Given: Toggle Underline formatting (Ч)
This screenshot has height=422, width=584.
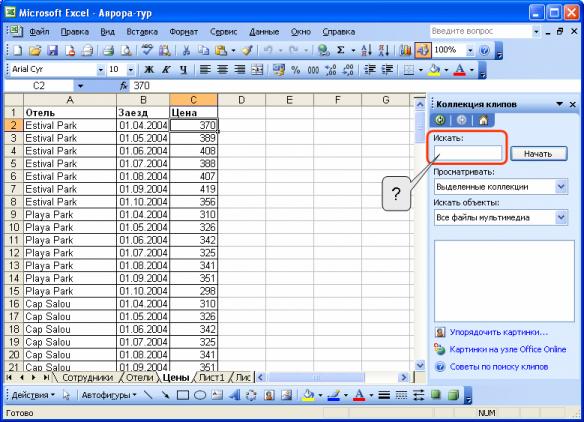Looking at the screenshot, I should [x=183, y=70].
